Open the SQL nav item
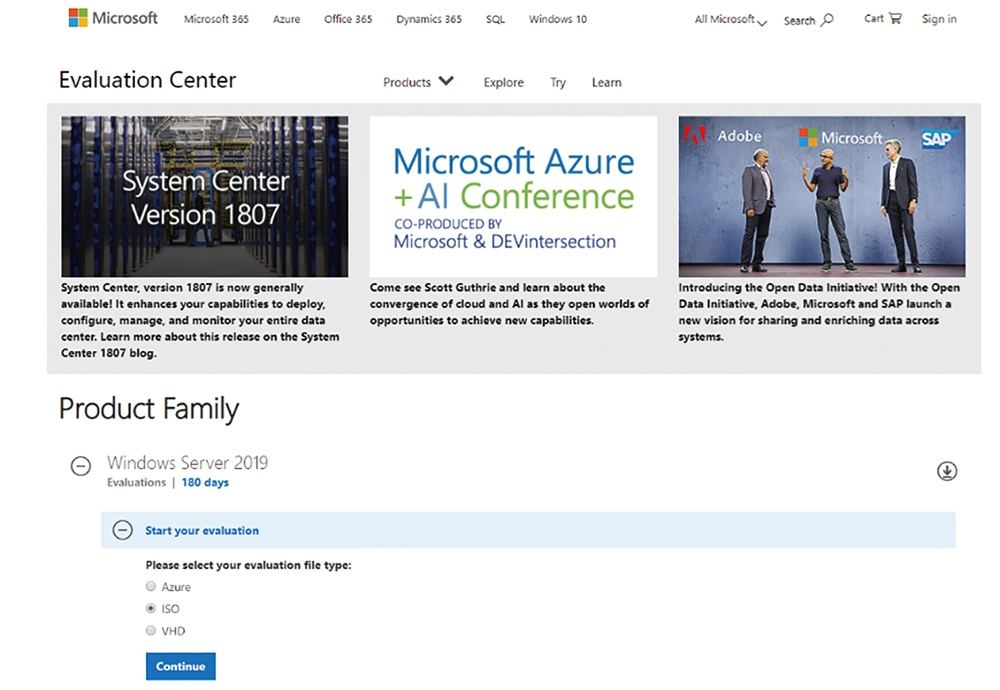 (x=495, y=19)
